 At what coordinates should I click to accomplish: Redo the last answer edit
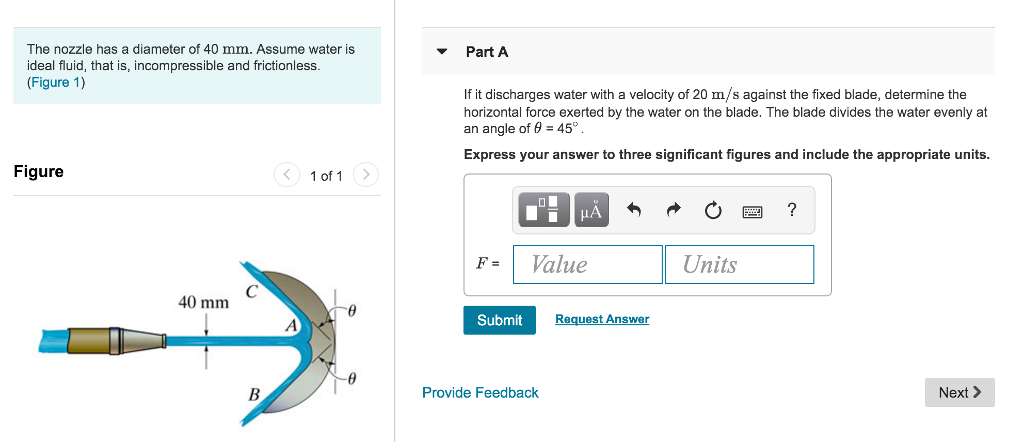coord(673,210)
